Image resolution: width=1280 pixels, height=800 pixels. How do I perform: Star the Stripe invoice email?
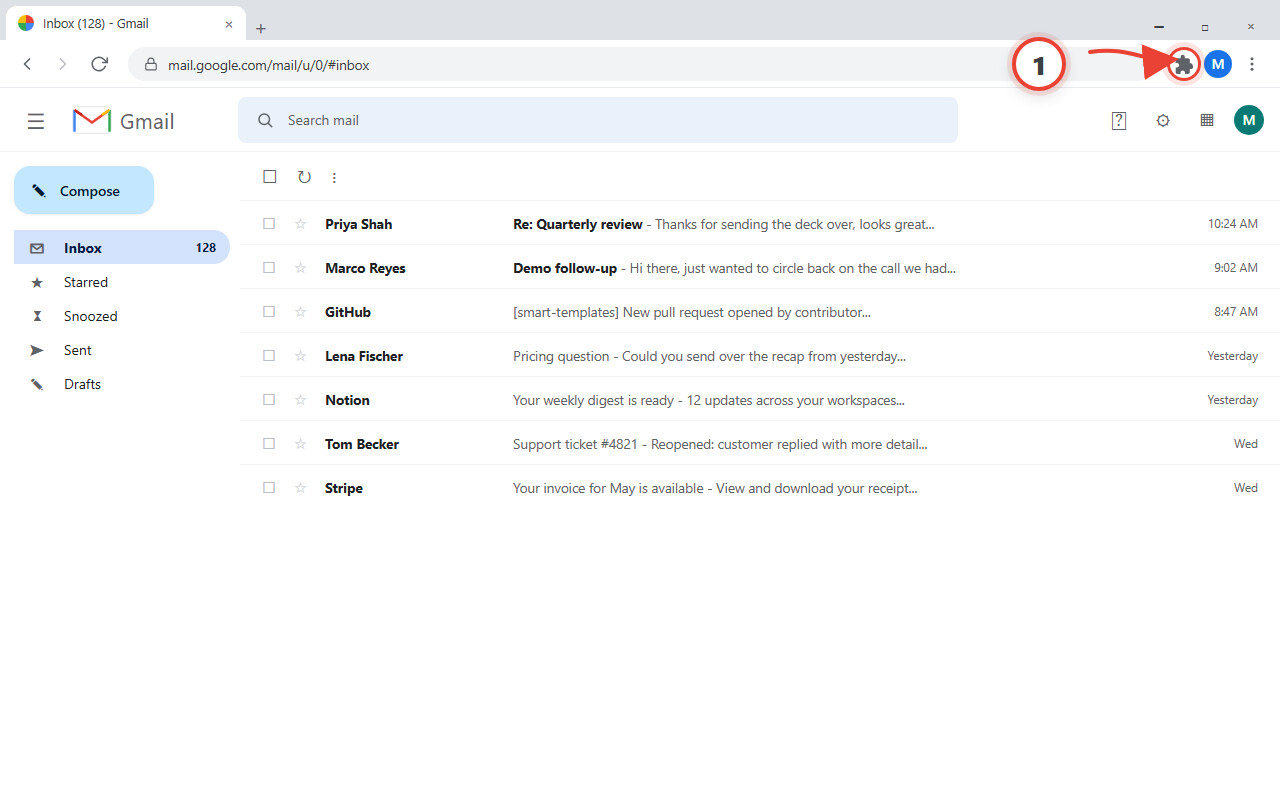pos(300,488)
